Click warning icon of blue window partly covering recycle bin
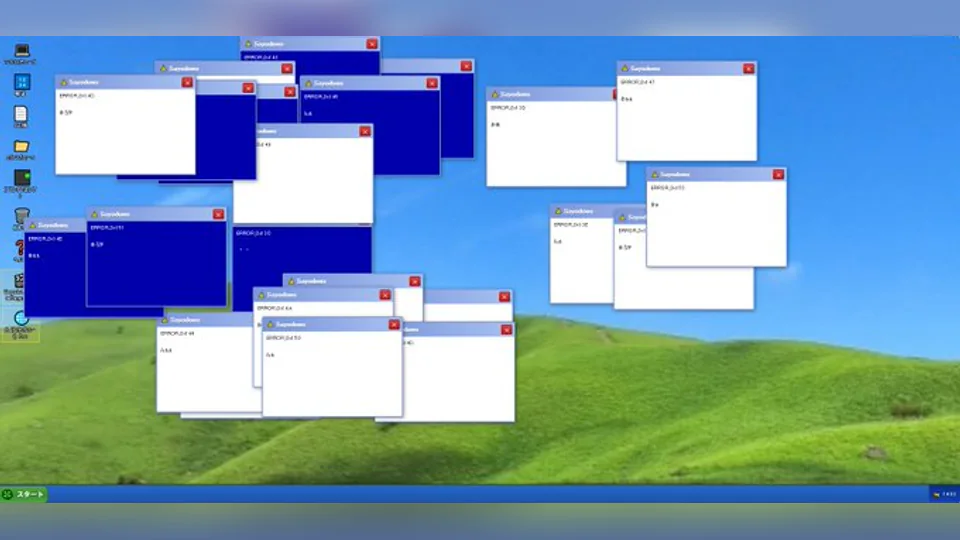This screenshot has height=540, width=960. 32,225
